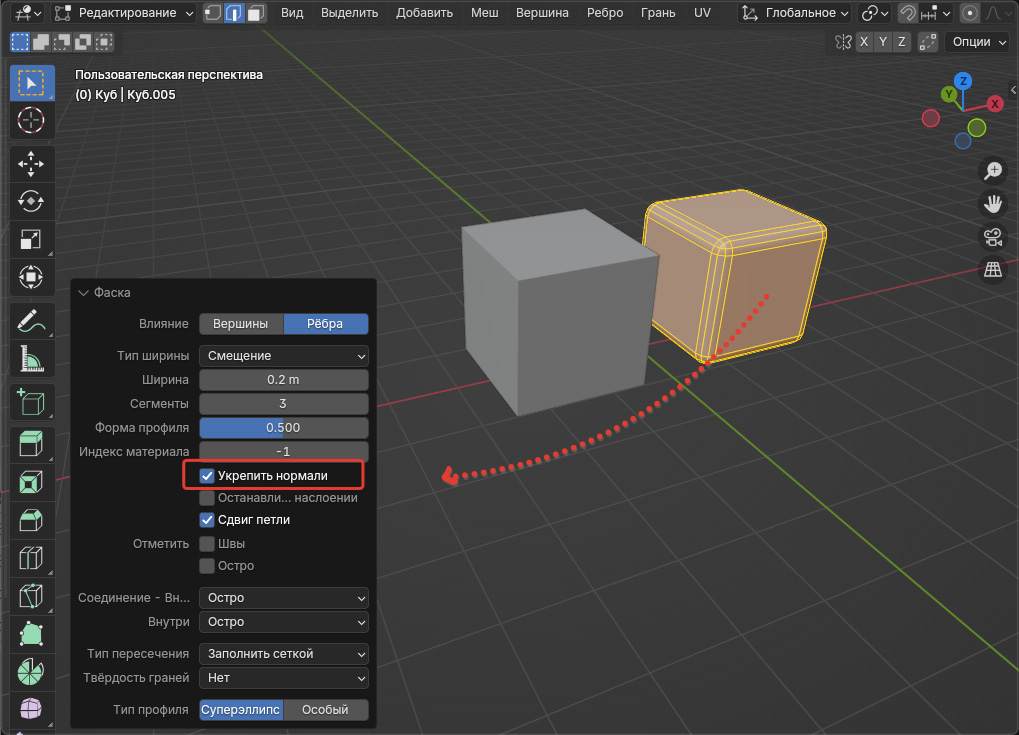Image resolution: width=1019 pixels, height=735 pixels.
Task: Select Вершины influence button
Action: (241, 324)
